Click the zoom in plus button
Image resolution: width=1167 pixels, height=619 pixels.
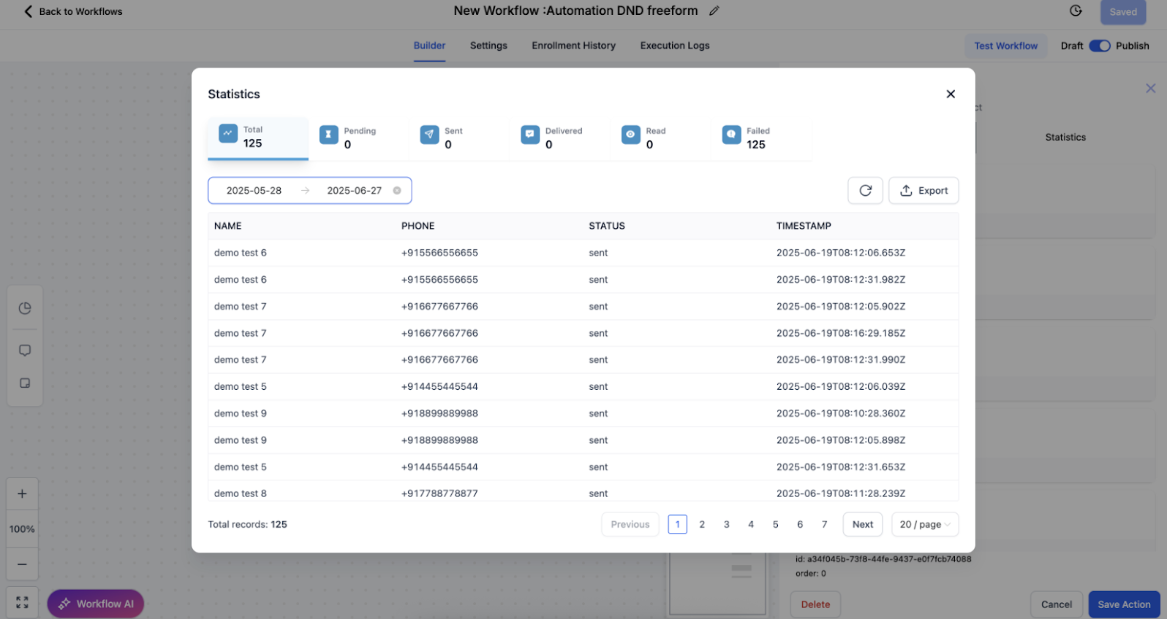pyautogui.click(x=22, y=494)
